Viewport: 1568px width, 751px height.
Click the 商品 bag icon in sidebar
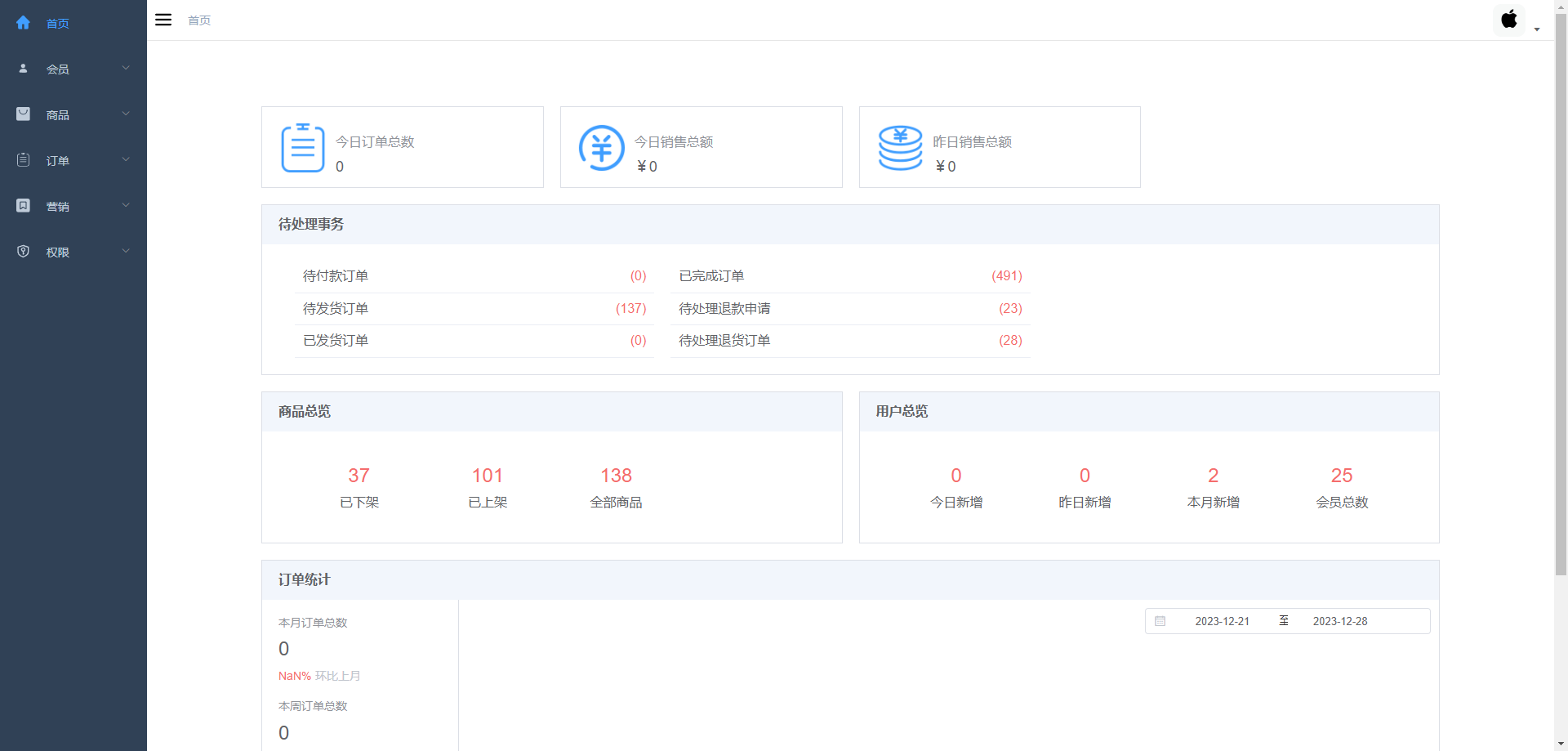coord(23,114)
